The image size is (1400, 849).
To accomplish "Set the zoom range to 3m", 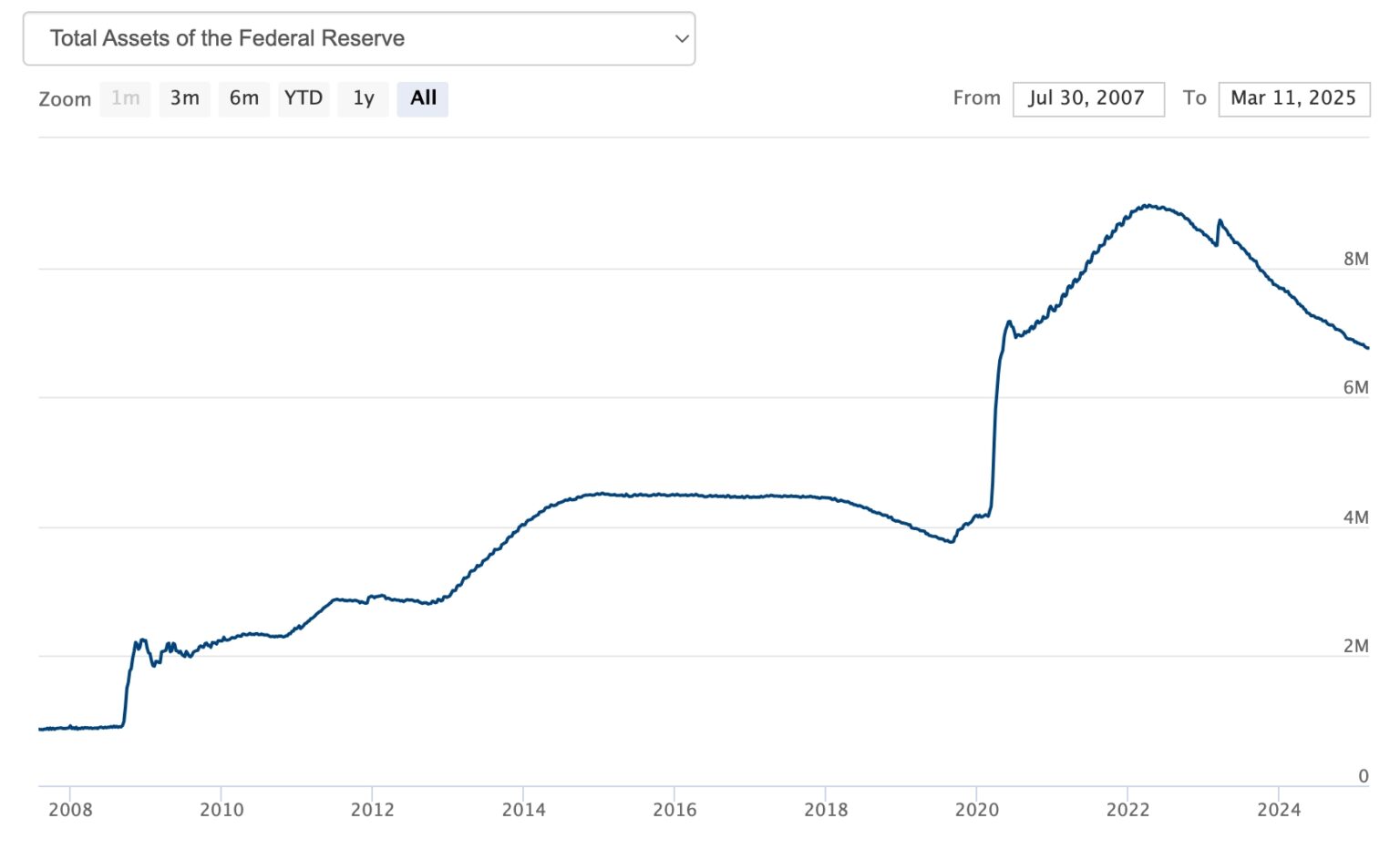I will [x=184, y=98].
